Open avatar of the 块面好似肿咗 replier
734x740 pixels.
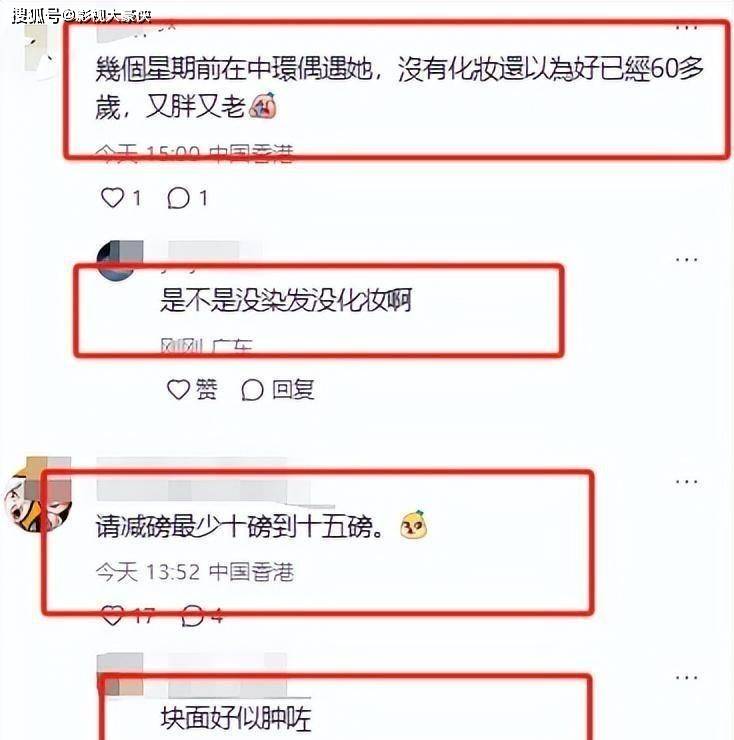pyautogui.click(x=120, y=674)
